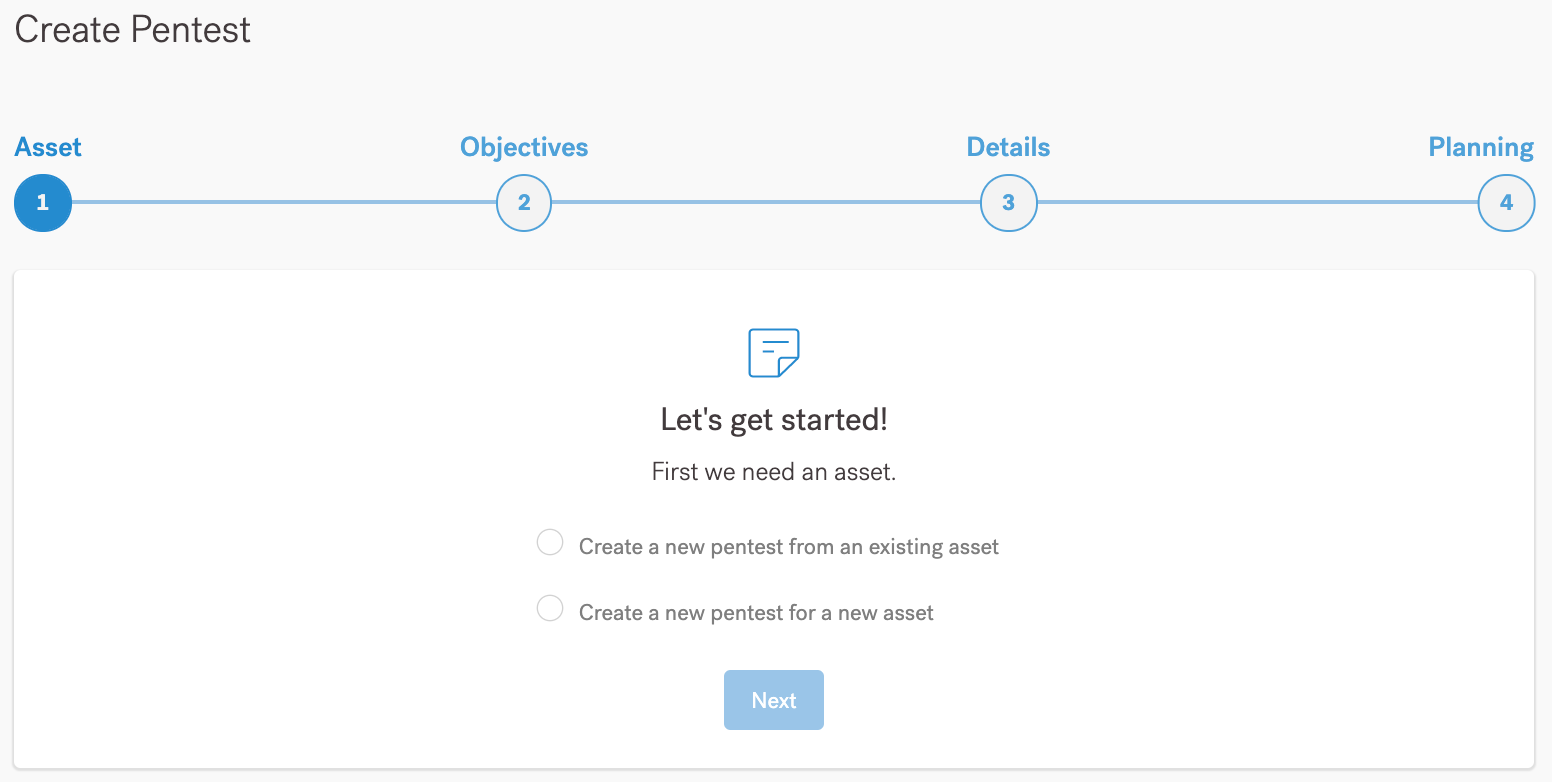1552x782 pixels.
Task: Select the existing asset radio button
Action: [x=550, y=543]
